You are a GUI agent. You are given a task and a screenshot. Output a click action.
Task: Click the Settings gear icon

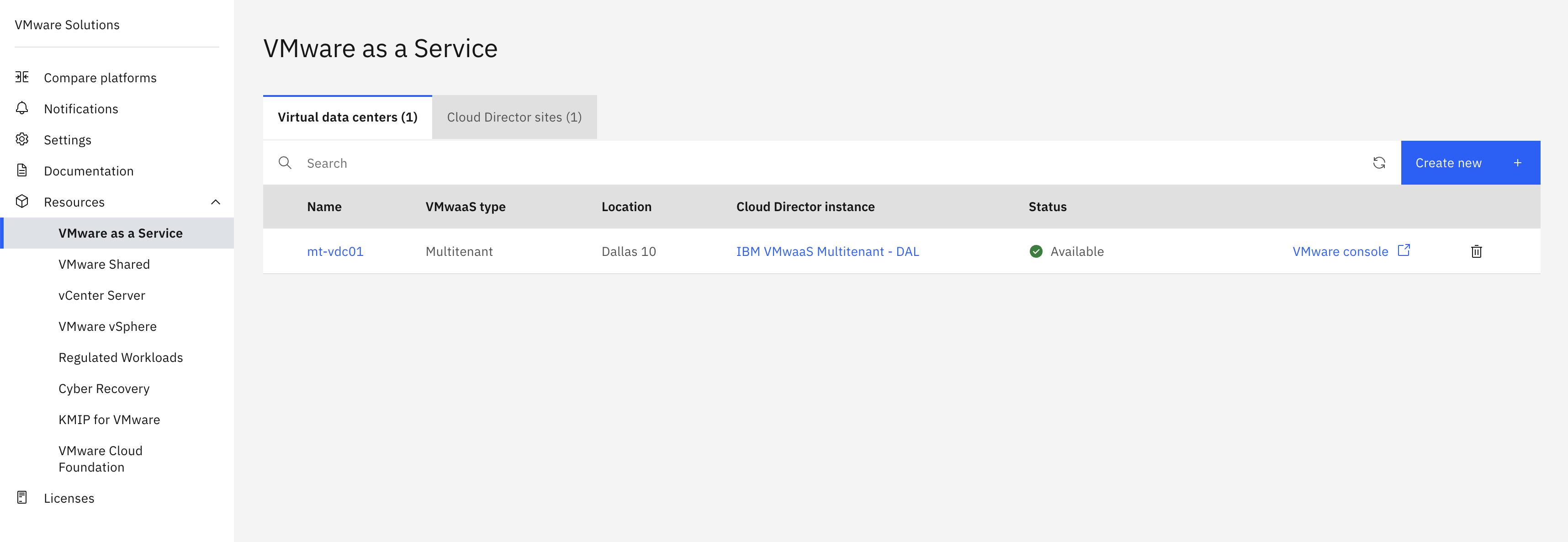click(22, 139)
